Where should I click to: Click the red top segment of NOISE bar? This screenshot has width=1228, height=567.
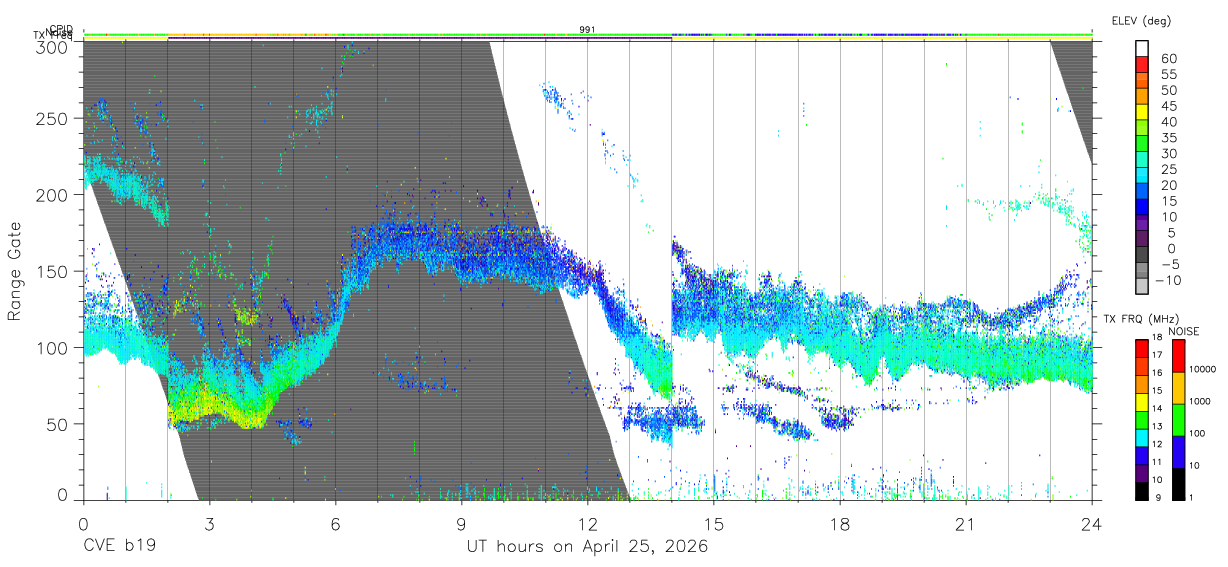click(x=1178, y=355)
